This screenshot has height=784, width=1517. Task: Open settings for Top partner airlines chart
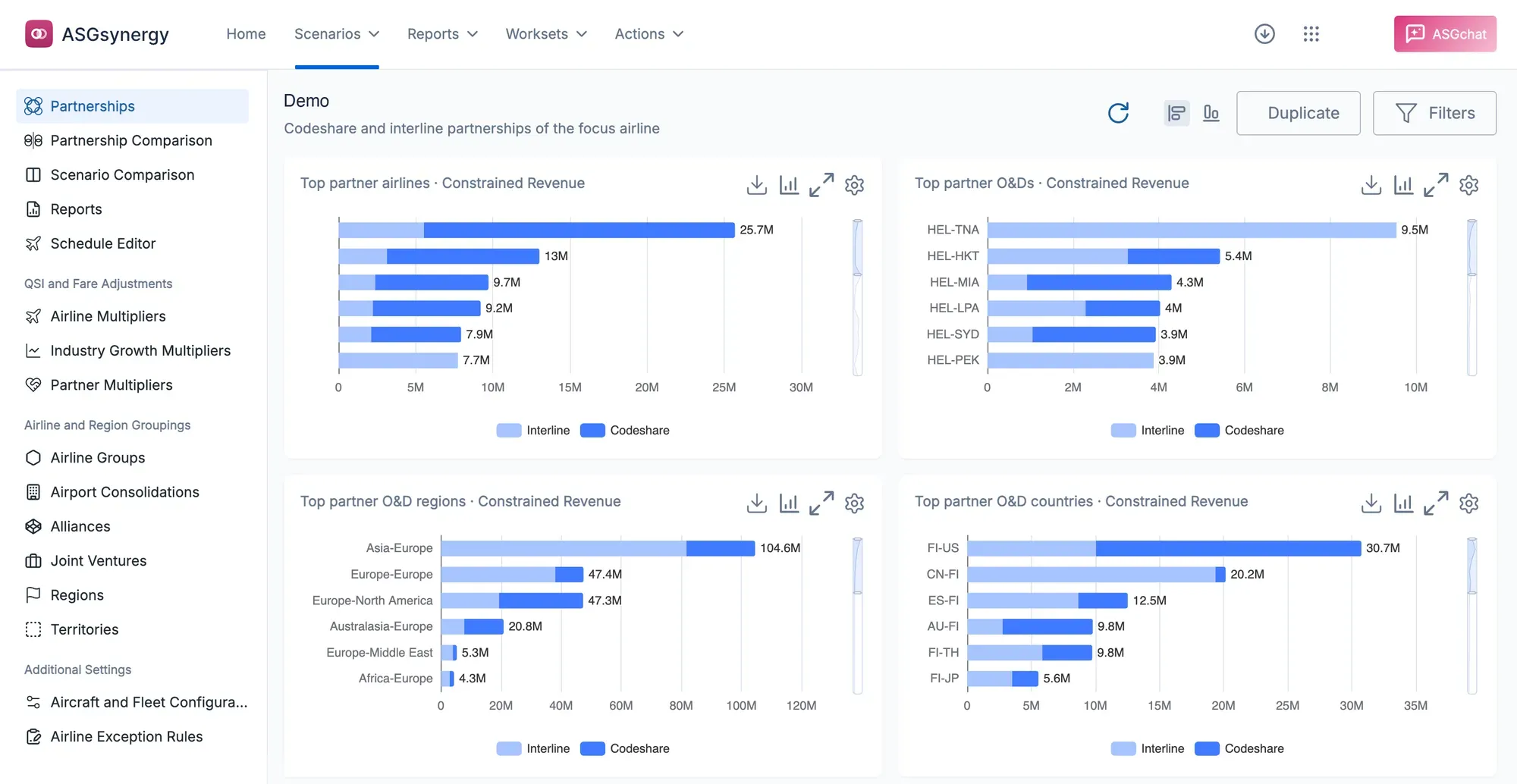(855, 185)
